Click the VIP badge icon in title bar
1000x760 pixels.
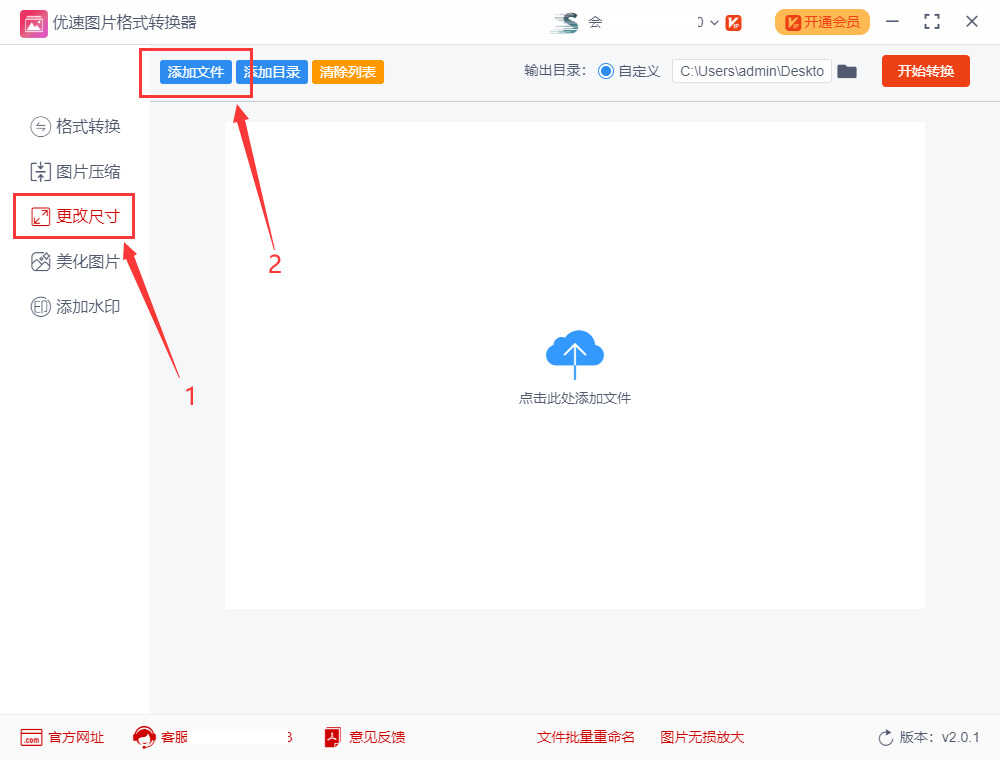click(x=733, y=22)
